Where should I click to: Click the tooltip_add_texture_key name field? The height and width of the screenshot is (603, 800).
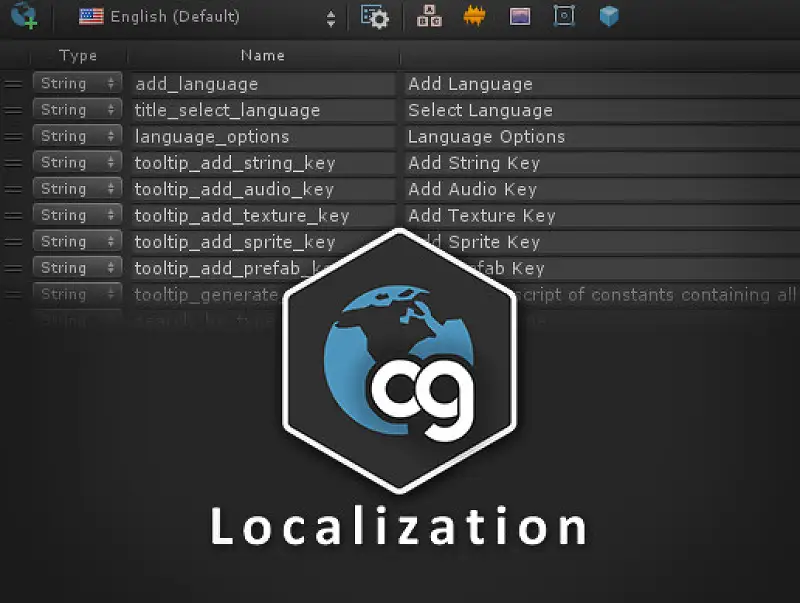click(x=263, y=216)
